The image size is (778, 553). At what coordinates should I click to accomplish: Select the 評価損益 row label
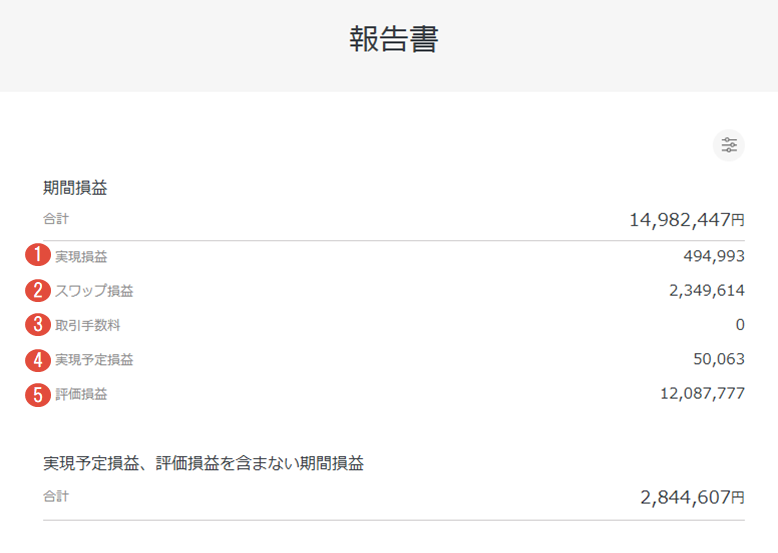(x=81, y=394)
